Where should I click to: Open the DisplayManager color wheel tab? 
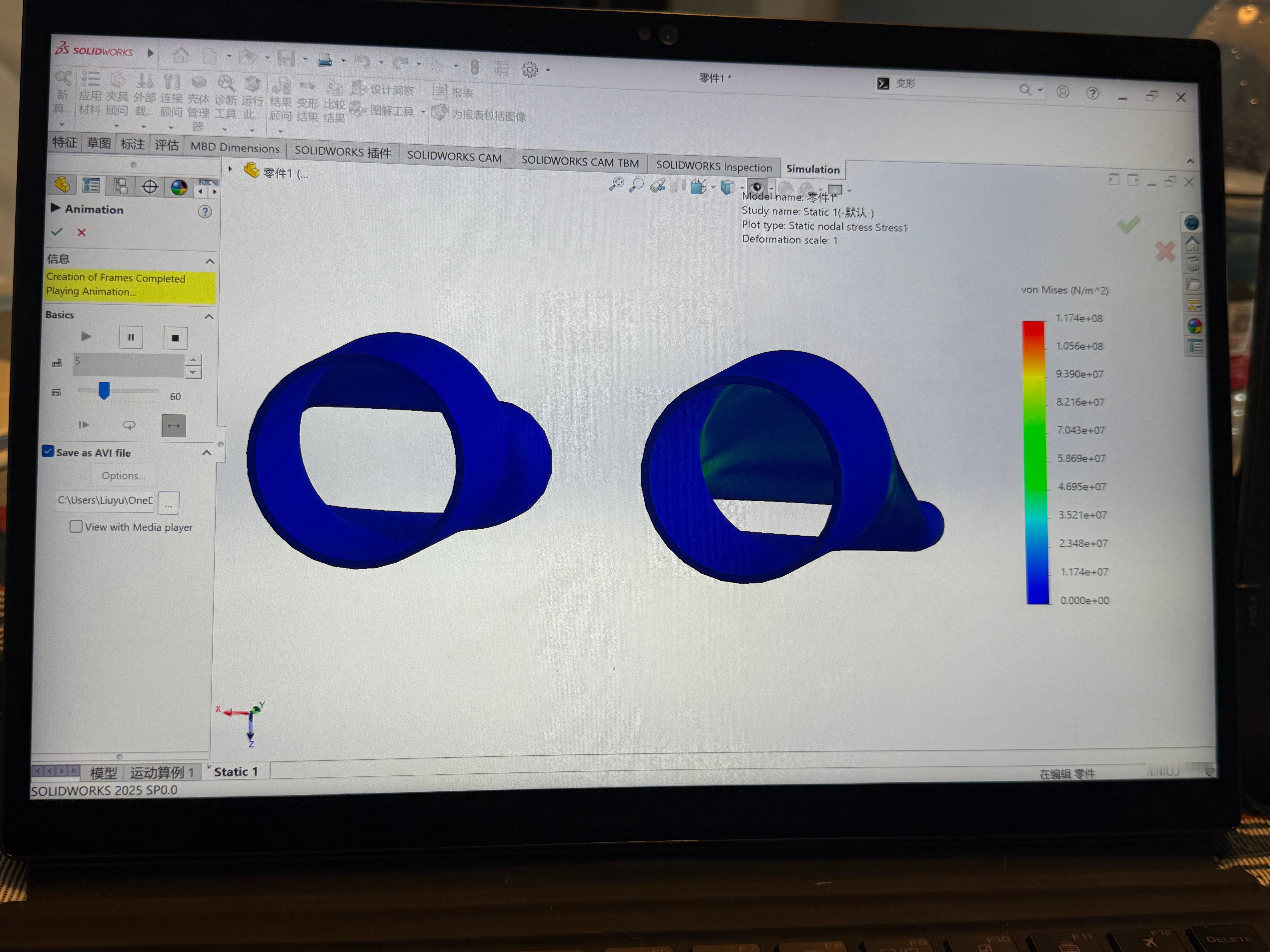coord(179,187)
